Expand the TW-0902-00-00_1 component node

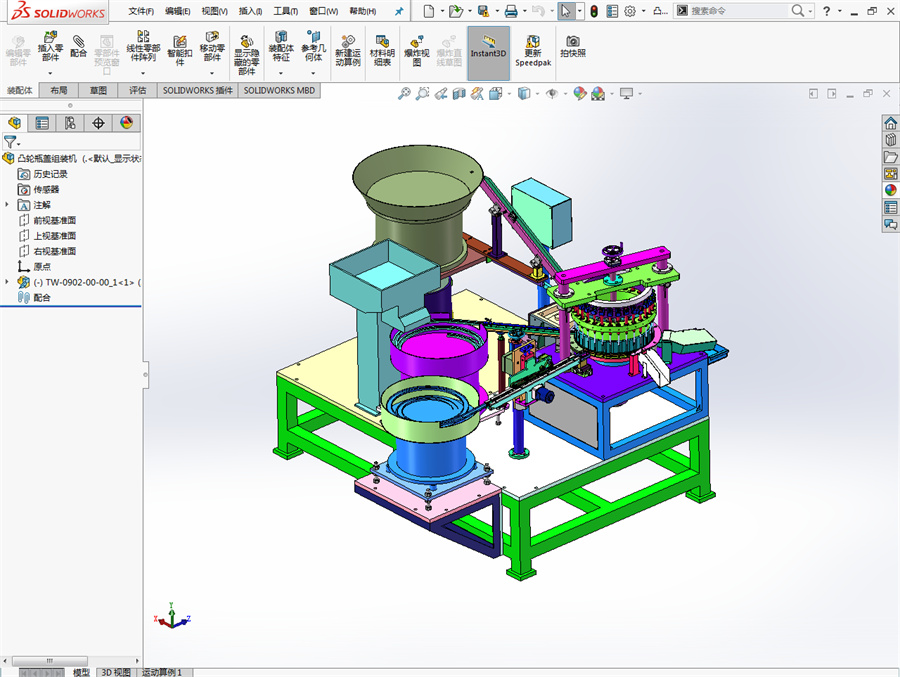pos(8,282)
